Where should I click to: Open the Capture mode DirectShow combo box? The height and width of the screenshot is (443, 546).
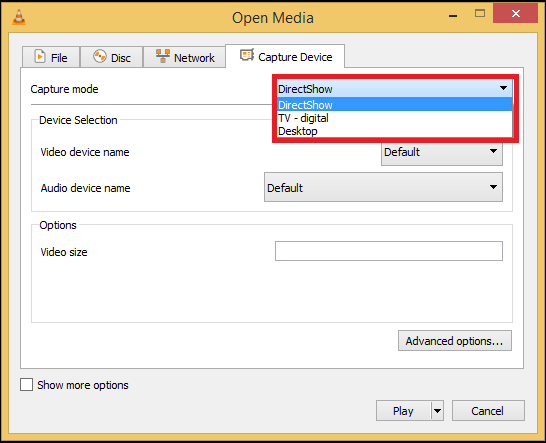pos(395,89)
